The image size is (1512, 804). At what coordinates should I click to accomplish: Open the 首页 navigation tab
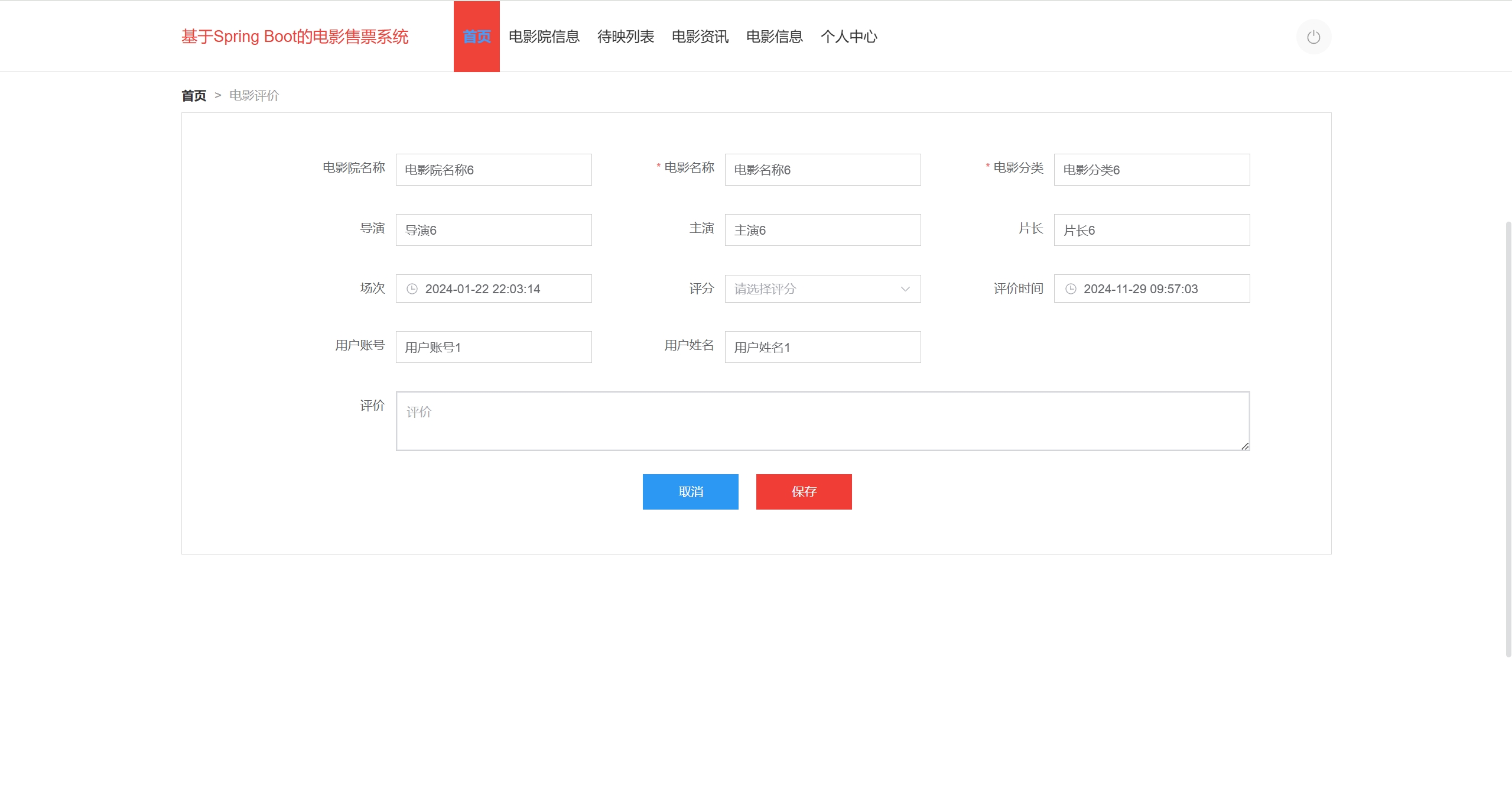click(477, 37)
